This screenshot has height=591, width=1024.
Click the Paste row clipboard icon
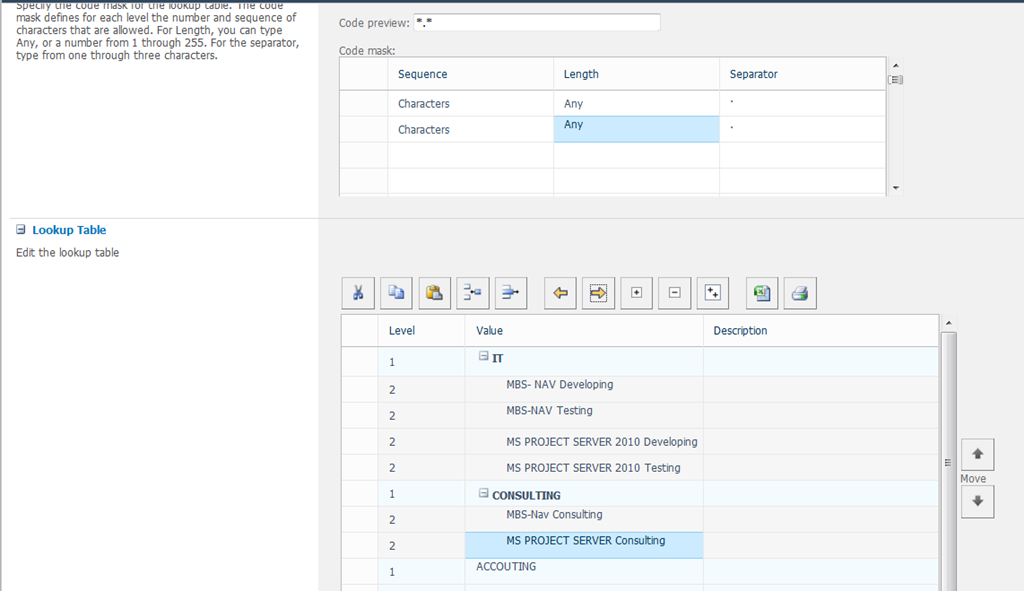[435, 293]
